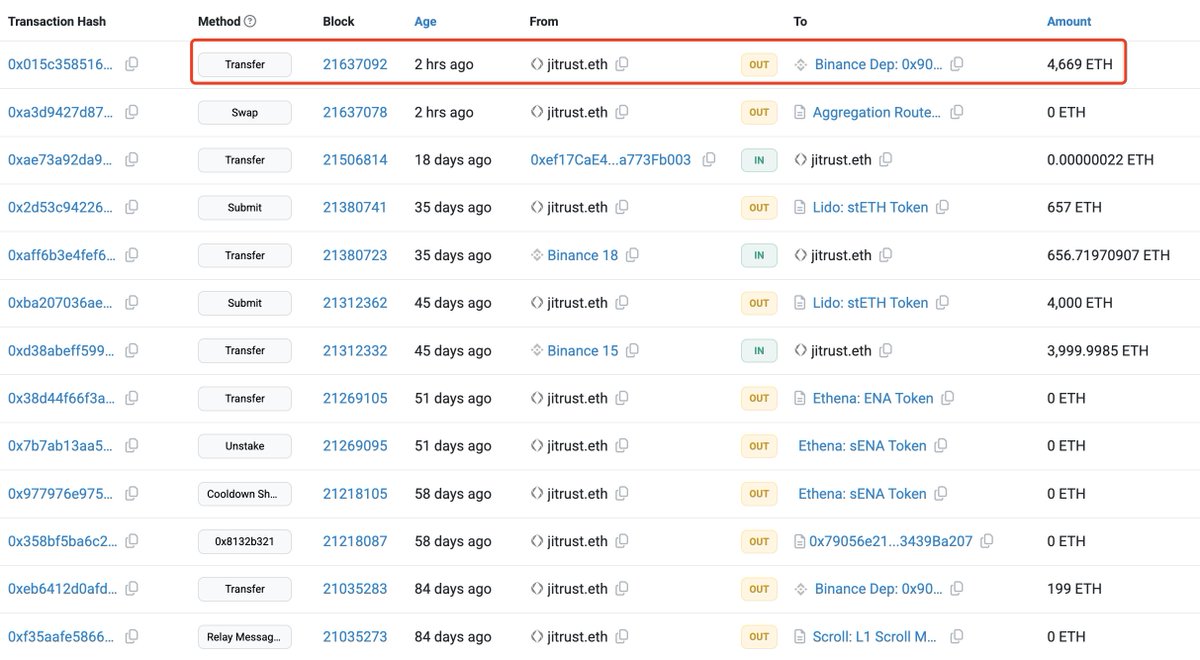The height and width of the screenshot is (660, 1200).
Task: Copy transaction hash 0x015c358516
Action: click(131, 64)
